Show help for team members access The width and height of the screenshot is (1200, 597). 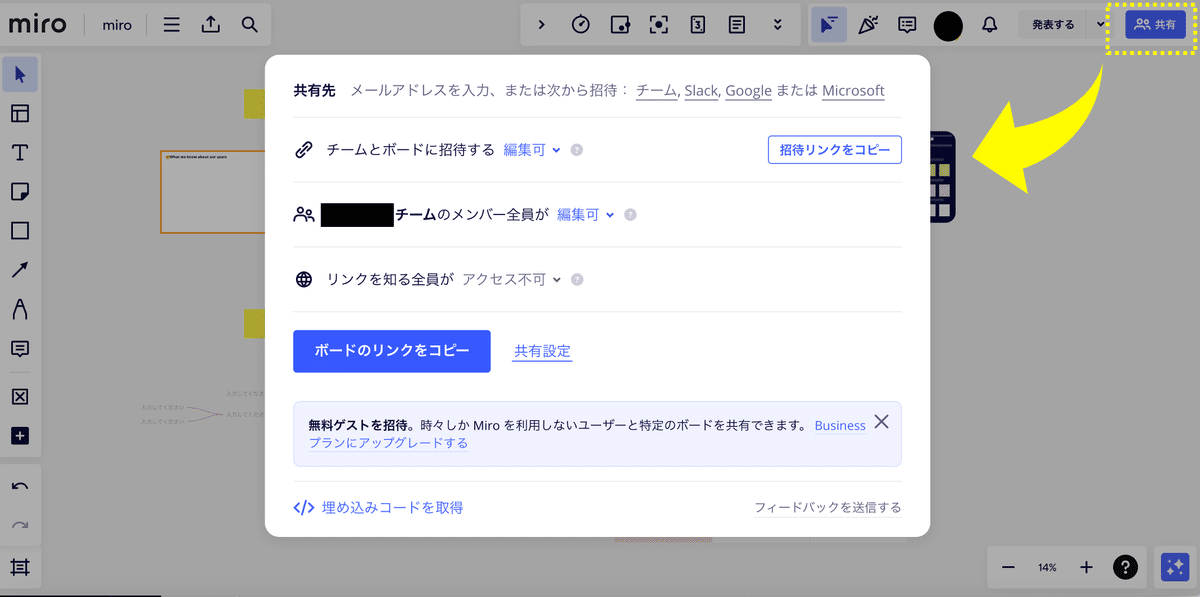tap(630, 214)
